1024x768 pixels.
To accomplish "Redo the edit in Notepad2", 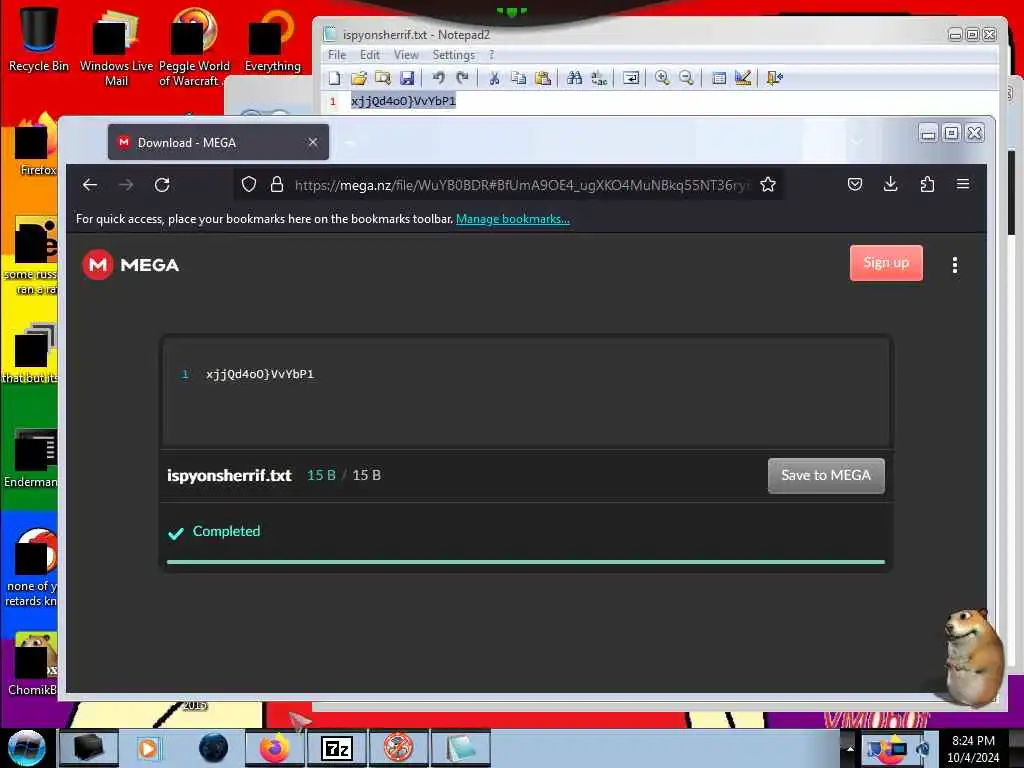I will coord(462,78).
